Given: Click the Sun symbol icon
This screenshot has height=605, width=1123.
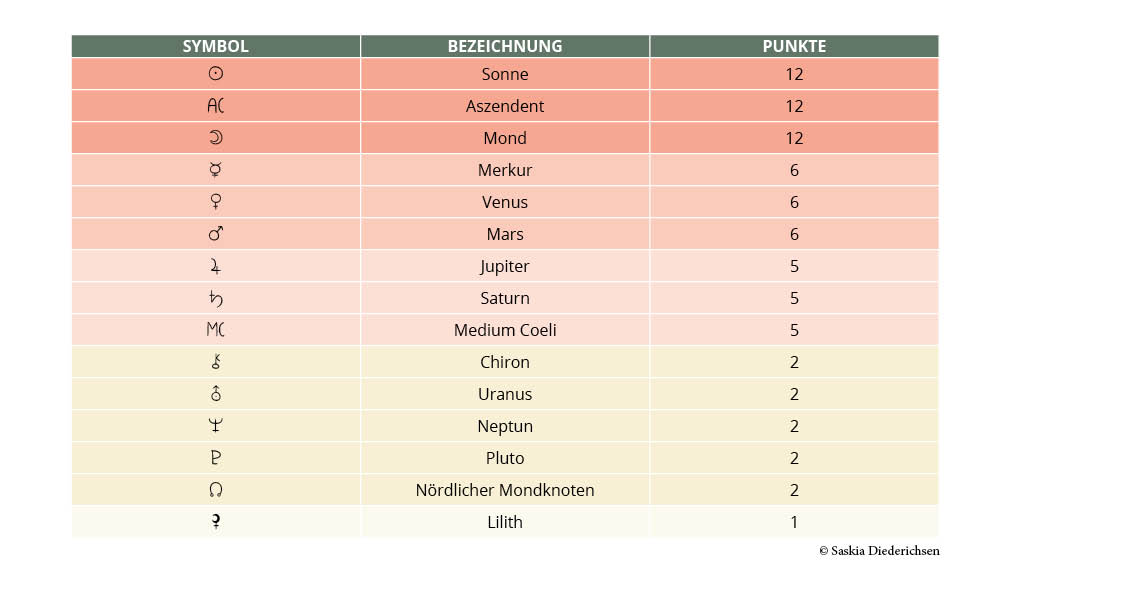Looking at the screenshot, I should click(215, 74).
